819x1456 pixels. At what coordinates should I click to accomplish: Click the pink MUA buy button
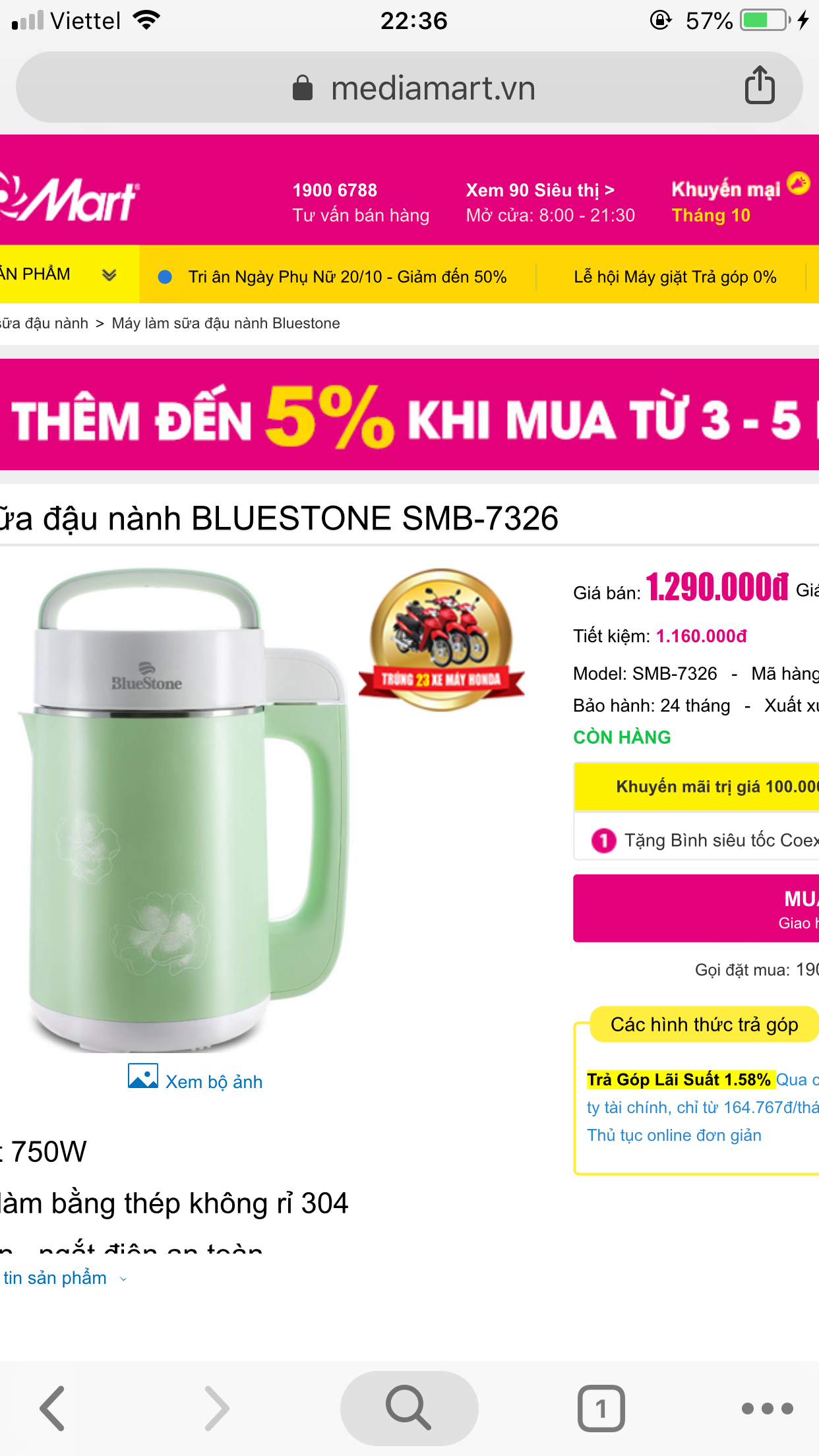tap(696, 908)
